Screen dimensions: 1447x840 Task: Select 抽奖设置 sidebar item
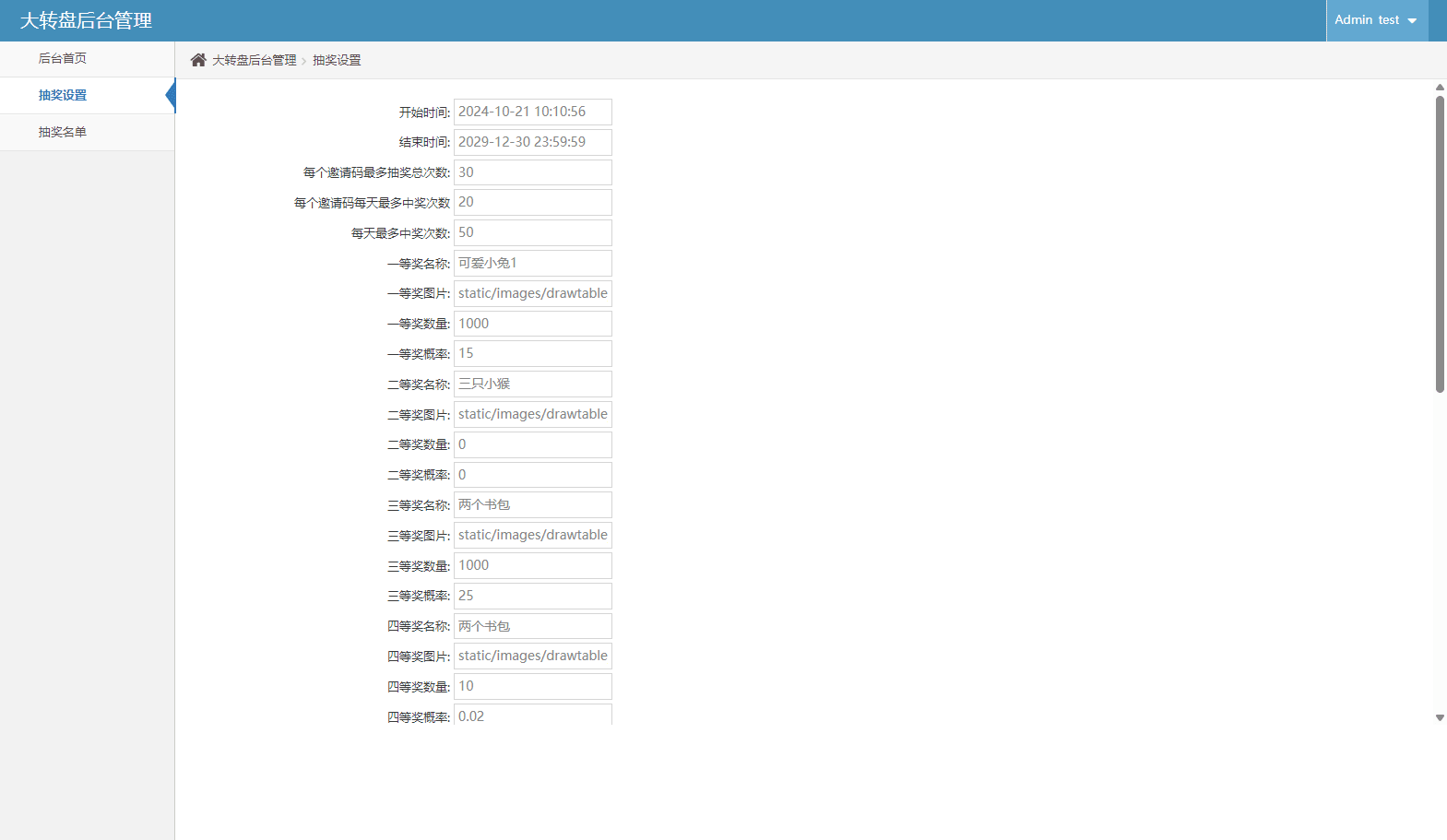tap(88, 96)
